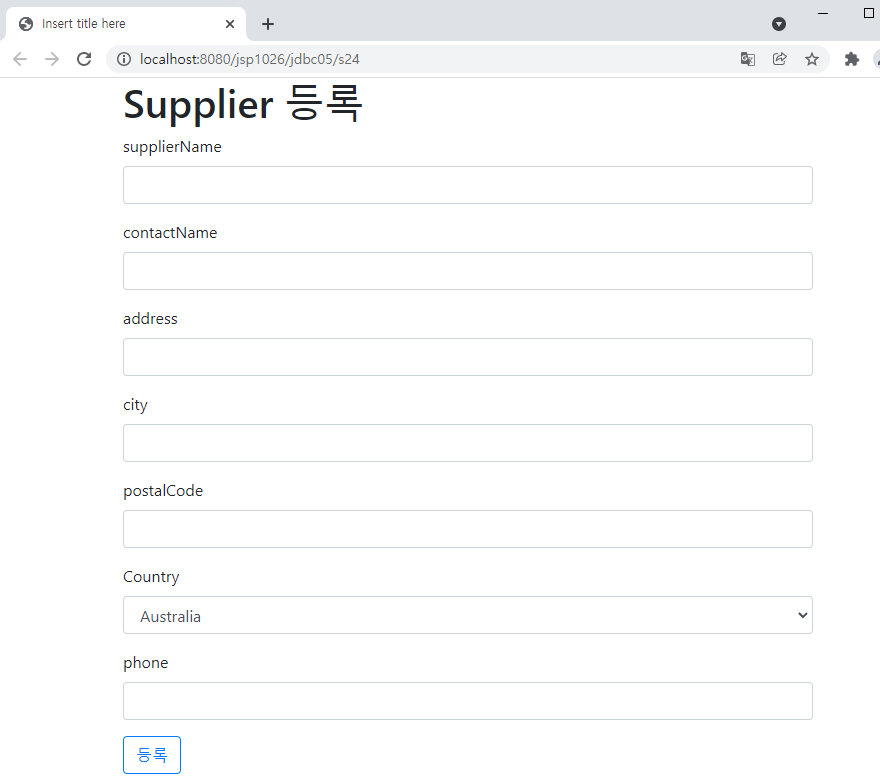The image size is (880, 780).
Task: Open a new browser tab
Action: pos(268,24)
